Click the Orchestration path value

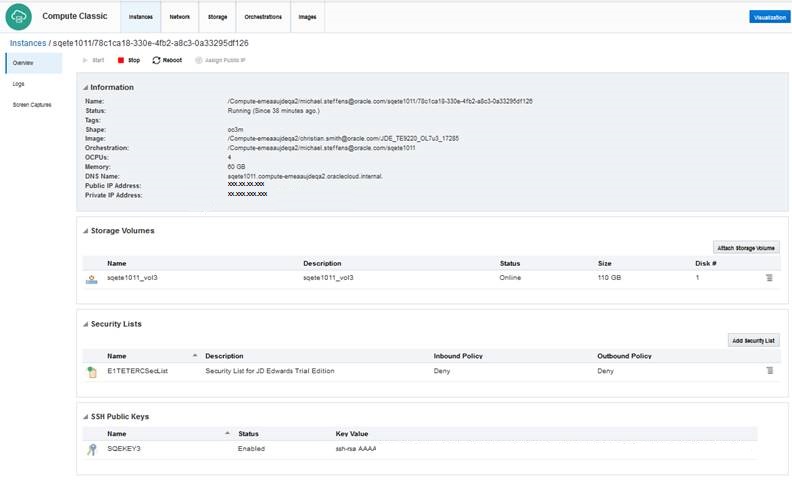pos(321,148)
